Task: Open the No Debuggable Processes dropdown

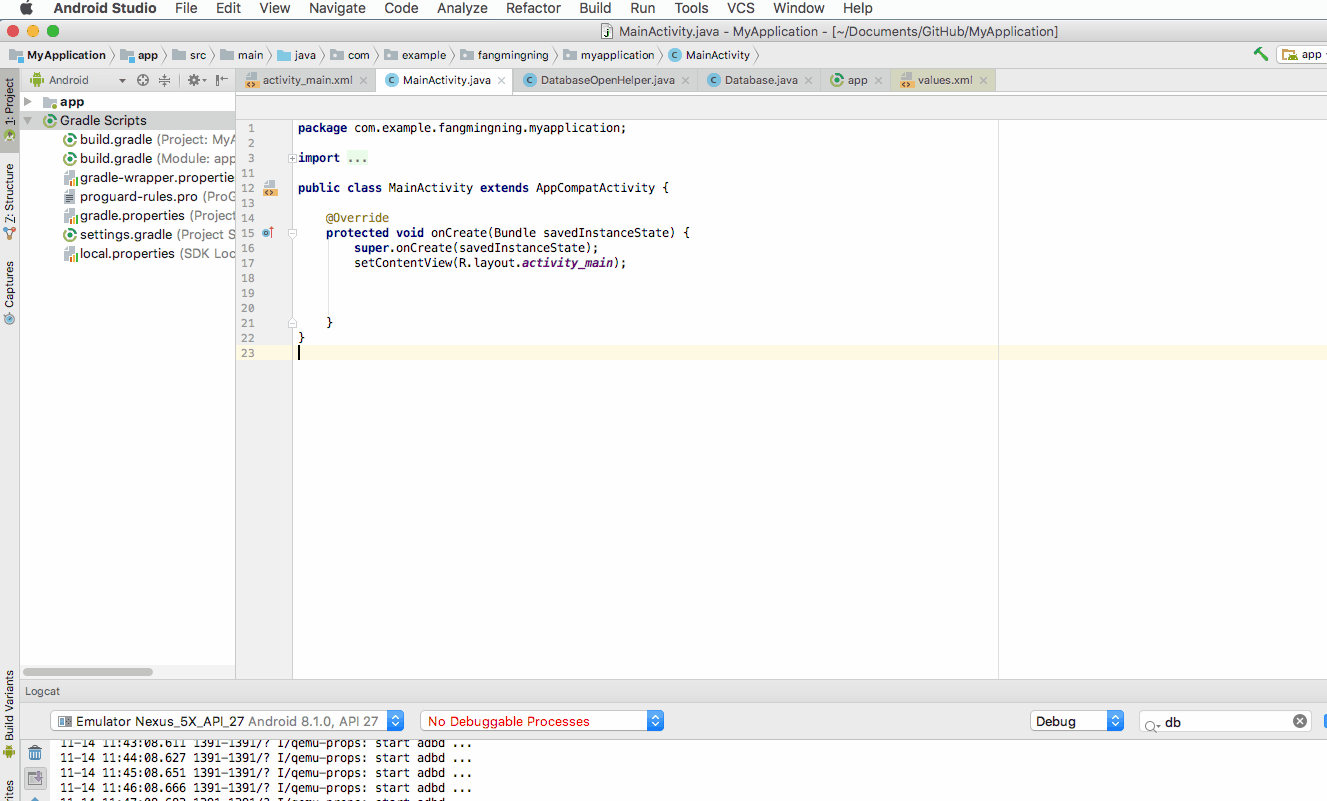Action: (654, 720)
